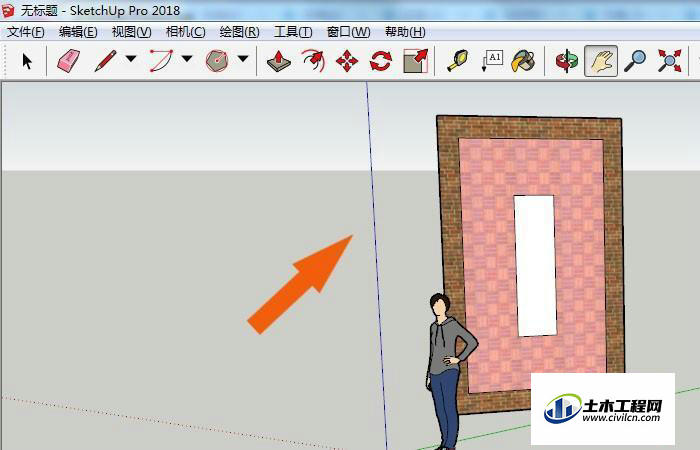The width and height of the screenshot is (700, 450).
Task: Click the human scale figure
Action: coord(447,371)
